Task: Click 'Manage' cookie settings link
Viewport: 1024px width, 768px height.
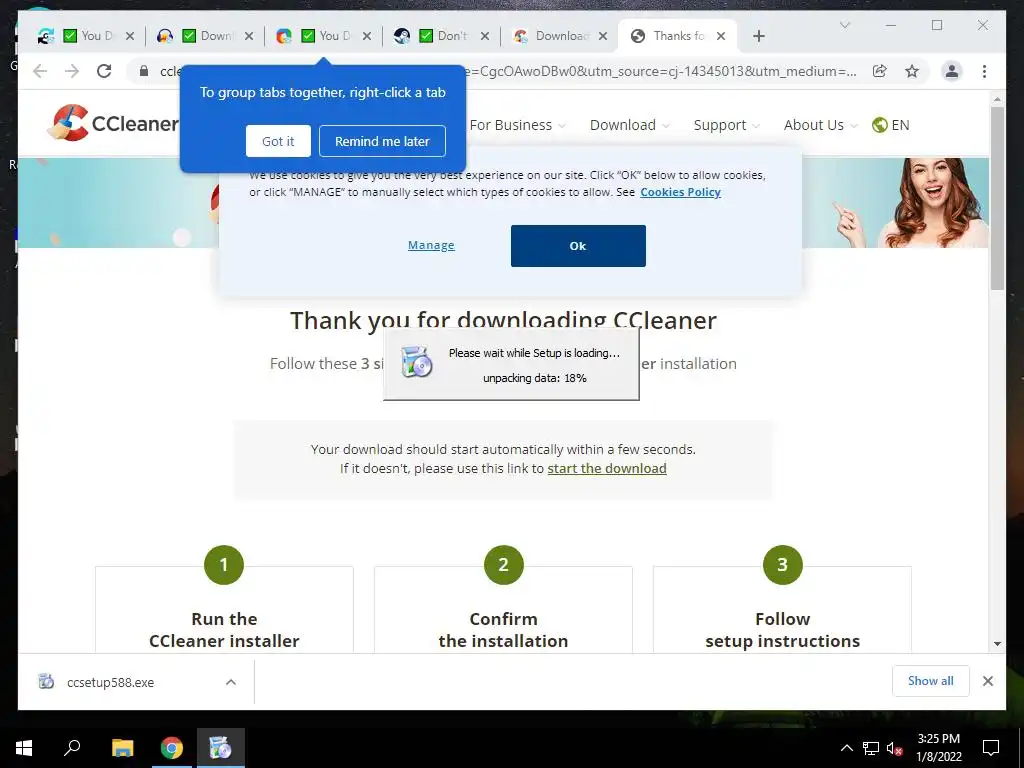Action: [431, 245]
